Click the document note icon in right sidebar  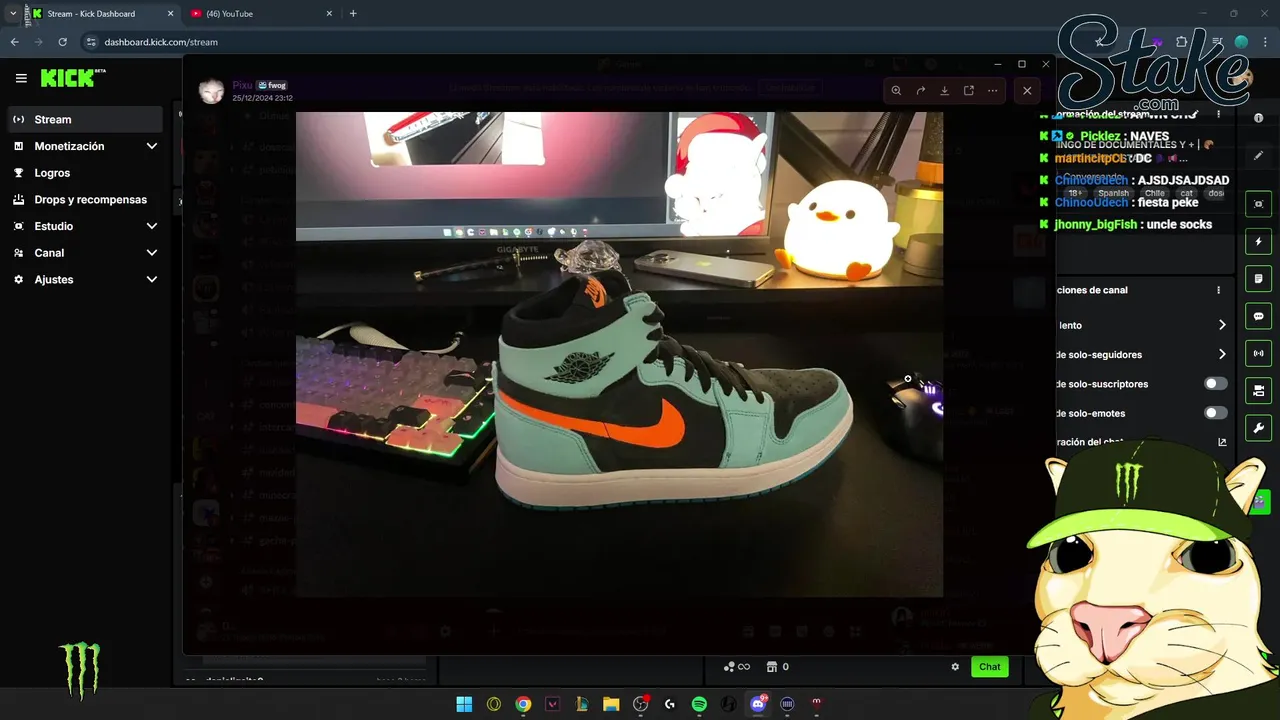coord(1259,278)
